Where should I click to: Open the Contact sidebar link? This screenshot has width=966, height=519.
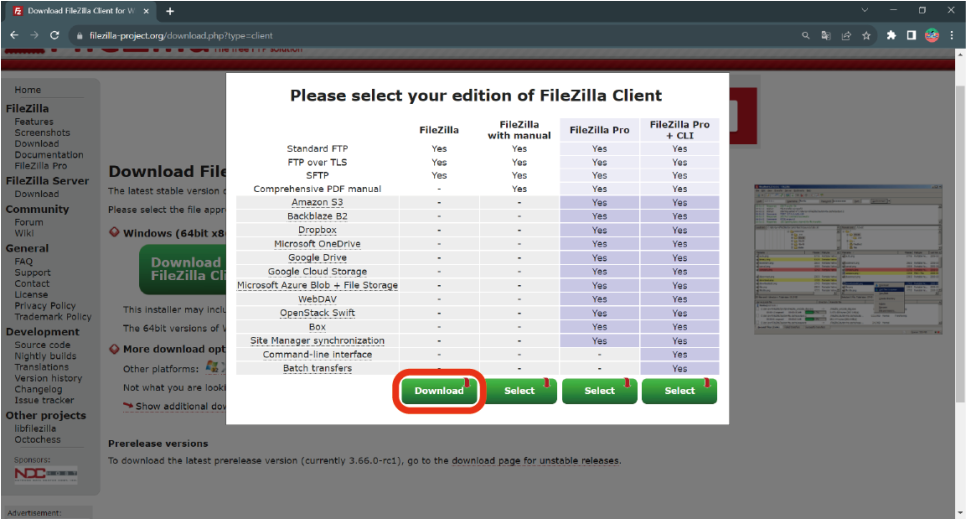(x=32, y=284)
